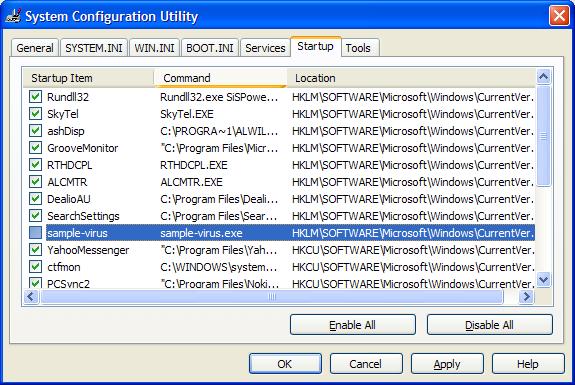Uncheck the SearchSettings startup item

35,216
